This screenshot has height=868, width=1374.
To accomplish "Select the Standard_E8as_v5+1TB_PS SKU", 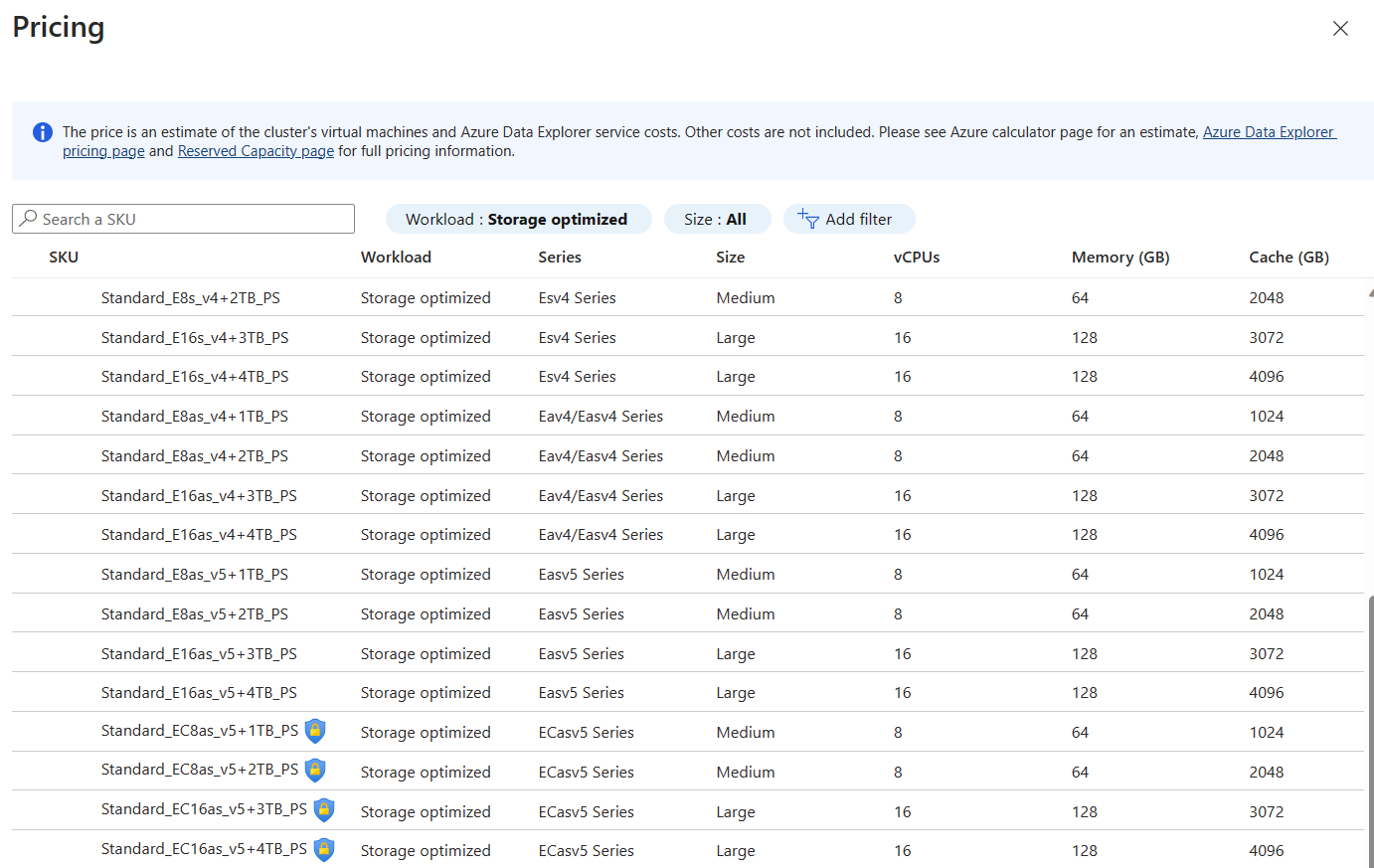I will click(195, 574).
